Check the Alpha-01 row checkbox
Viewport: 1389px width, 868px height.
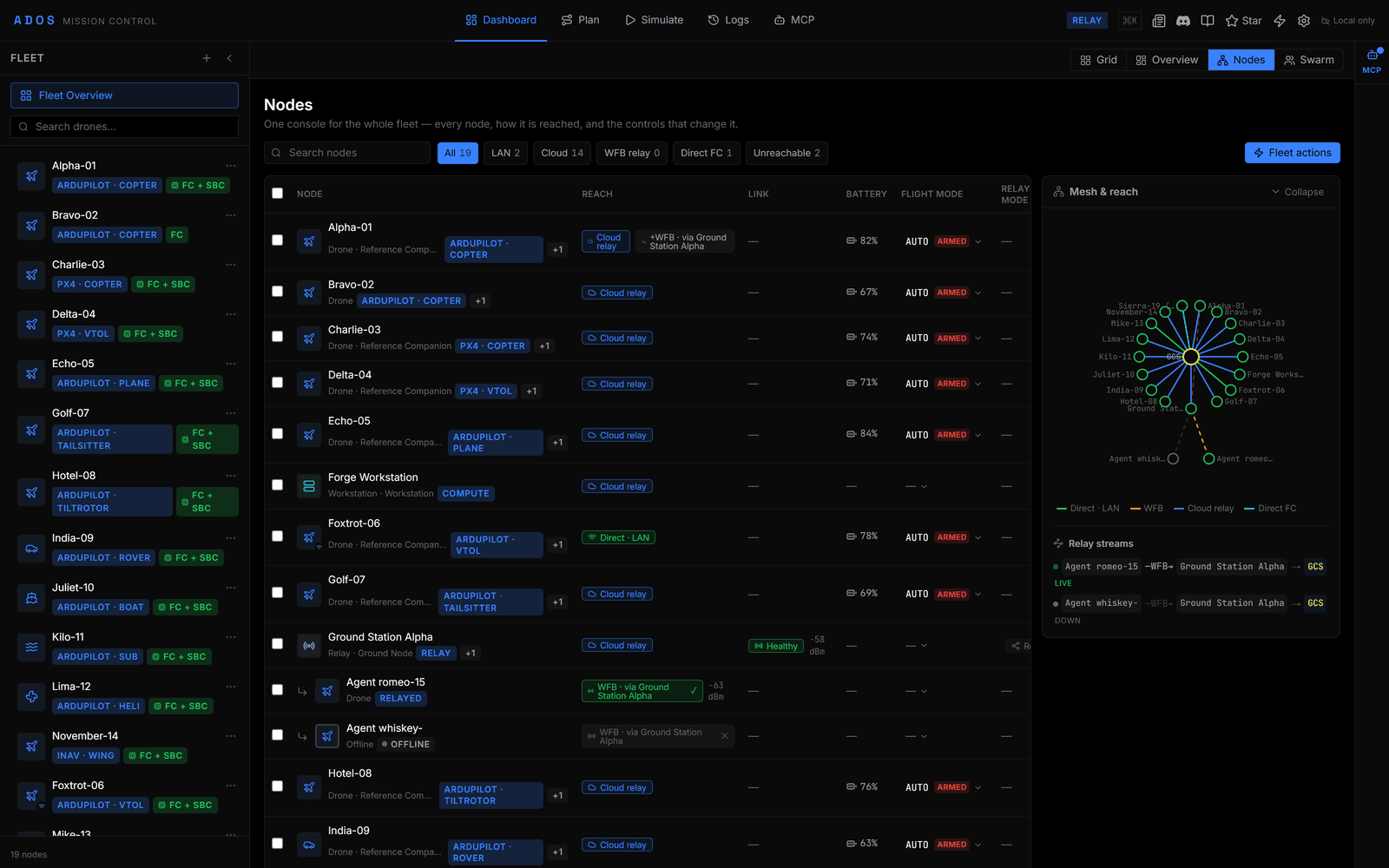pyautogui.click(x=278, y=240)
